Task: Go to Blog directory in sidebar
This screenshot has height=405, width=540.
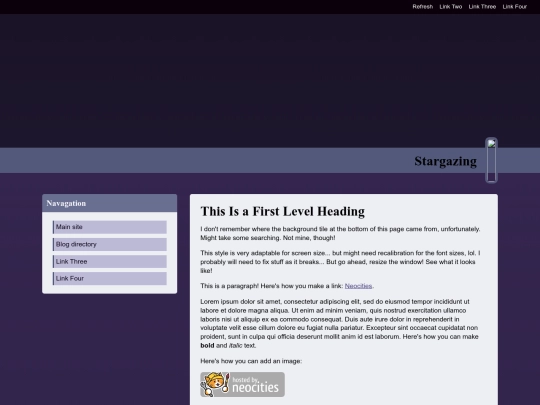Action: click(x=110, y=244)
